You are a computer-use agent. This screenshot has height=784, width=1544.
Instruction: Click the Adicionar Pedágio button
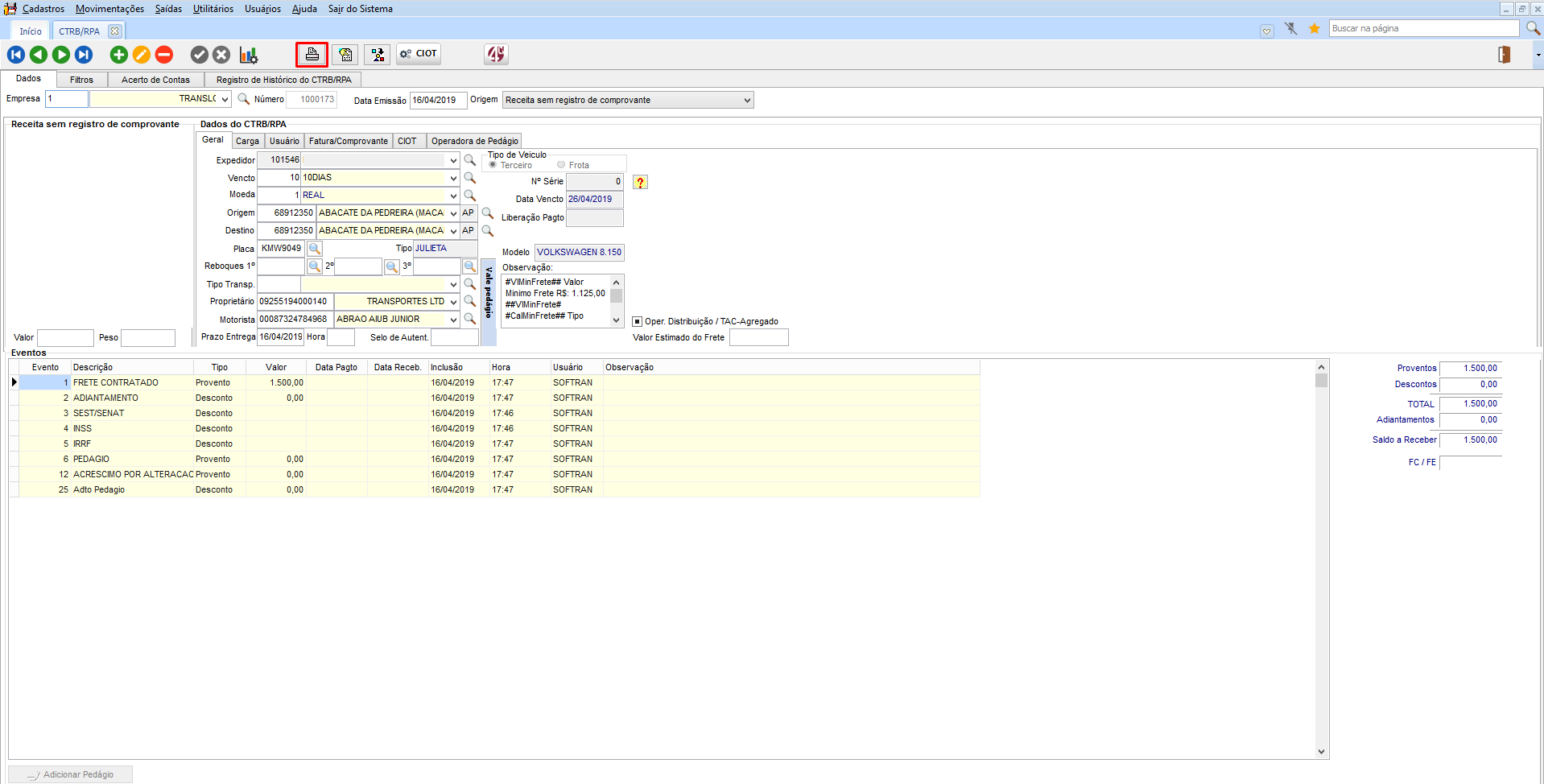[x=71, y=774]
